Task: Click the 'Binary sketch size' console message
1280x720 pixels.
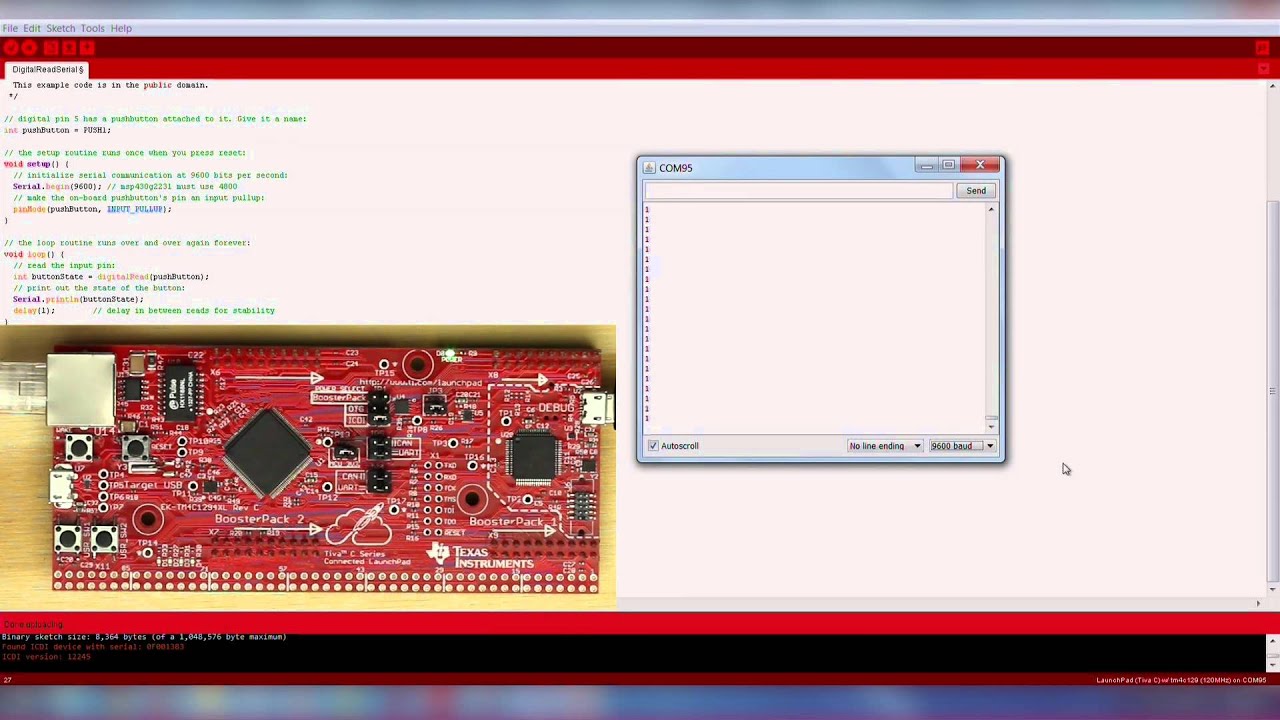Action: click(144, 637)
